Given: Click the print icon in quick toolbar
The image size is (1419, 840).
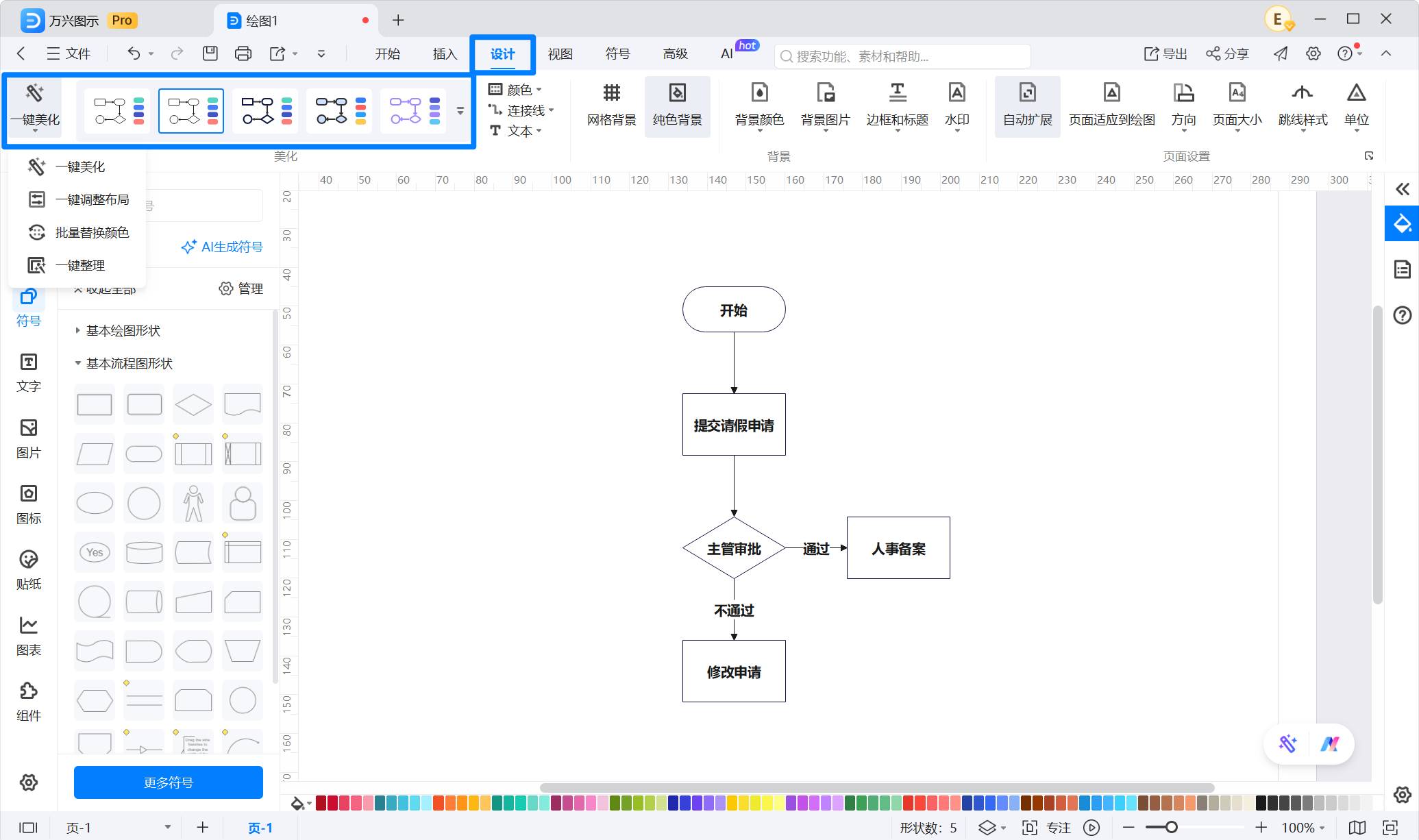Looking at the screenshot, I should [243, 53].
